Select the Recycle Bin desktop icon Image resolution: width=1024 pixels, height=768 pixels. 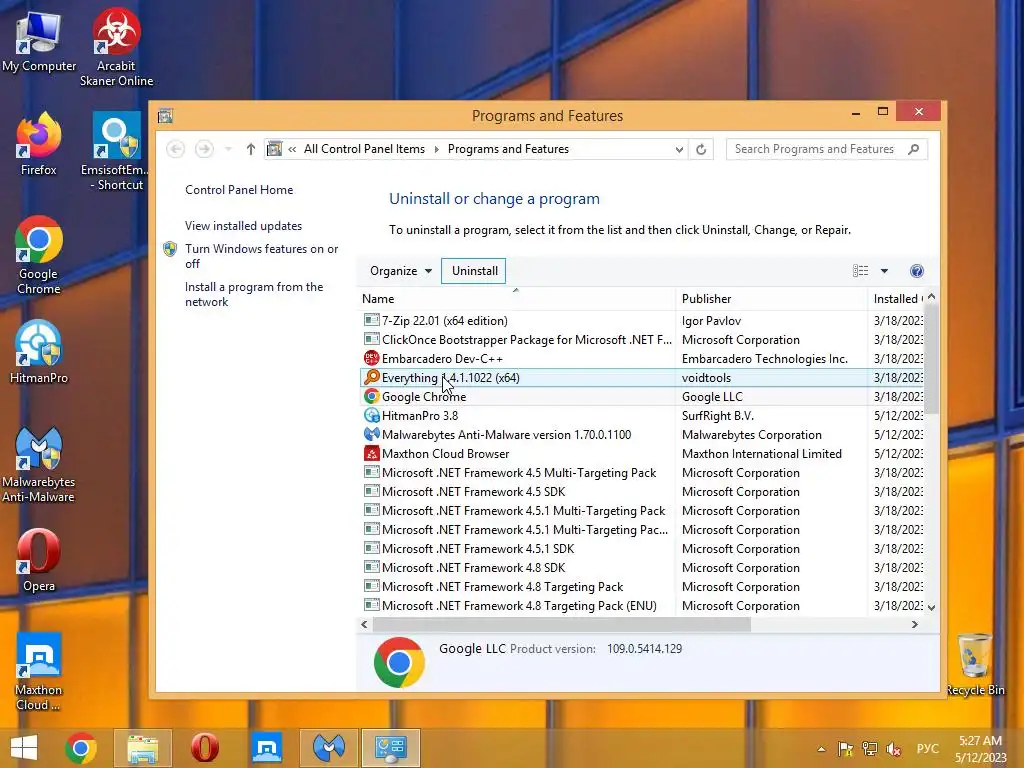[975, 665]
